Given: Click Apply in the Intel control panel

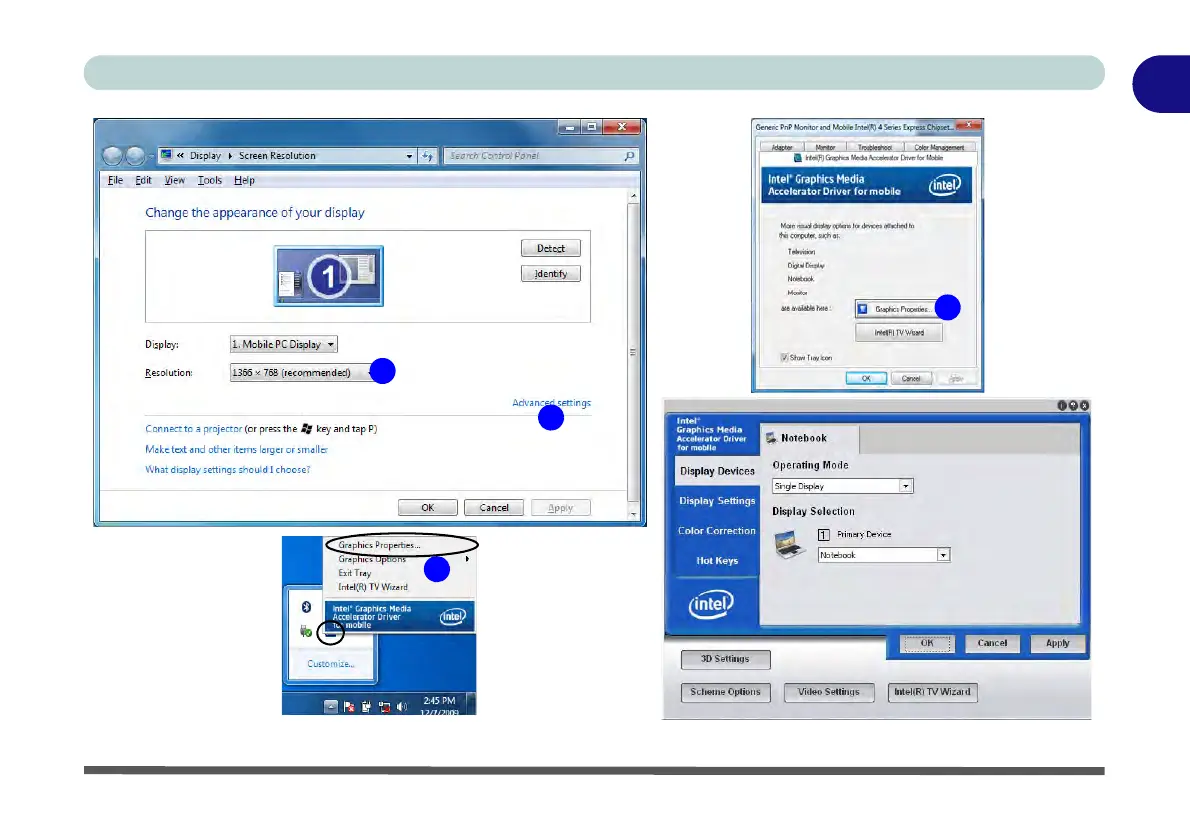Looking at the screenshot, I should [1058, 644].
